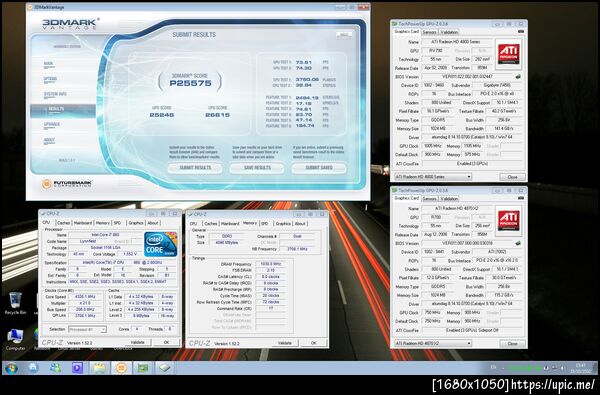Open the HD 4800 Series GPU selection dropdown
600x395 pixels.
pos(433,177)
